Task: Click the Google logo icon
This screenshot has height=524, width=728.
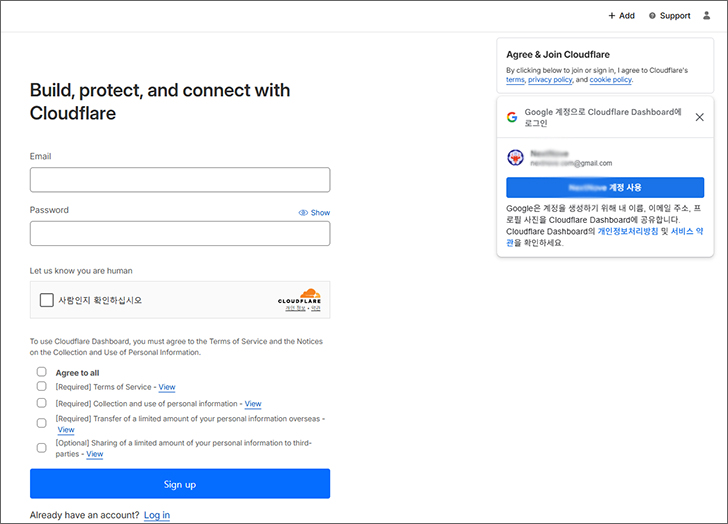Action: pyautogui.click(x=512, y=117)
